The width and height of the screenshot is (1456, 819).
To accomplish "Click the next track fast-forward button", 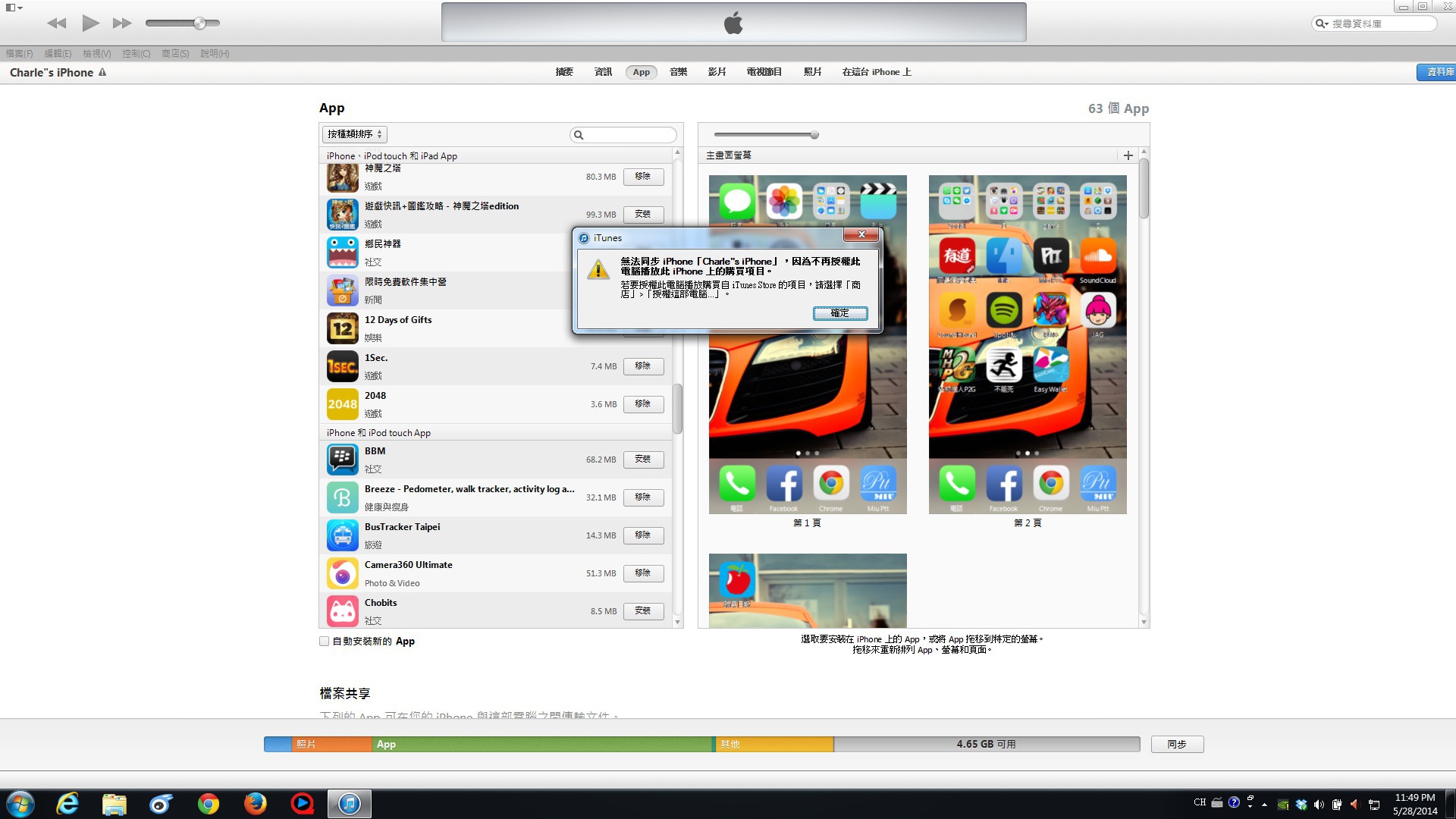I will point(122,24).
